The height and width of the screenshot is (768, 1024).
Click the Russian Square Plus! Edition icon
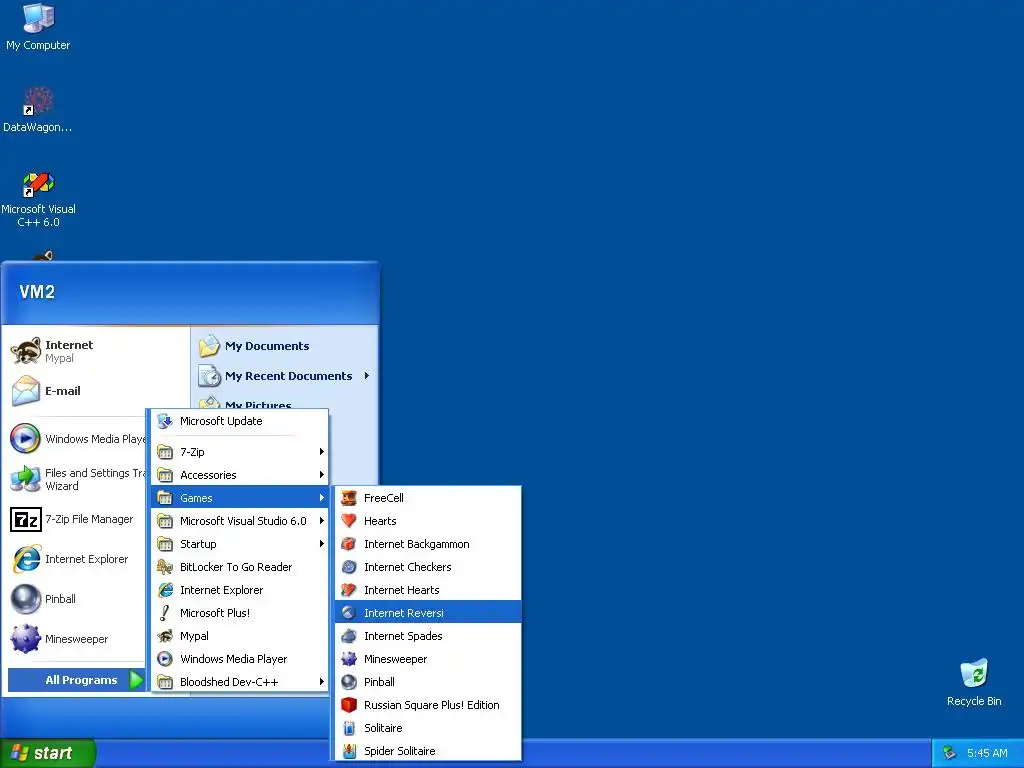coord(349,705)
